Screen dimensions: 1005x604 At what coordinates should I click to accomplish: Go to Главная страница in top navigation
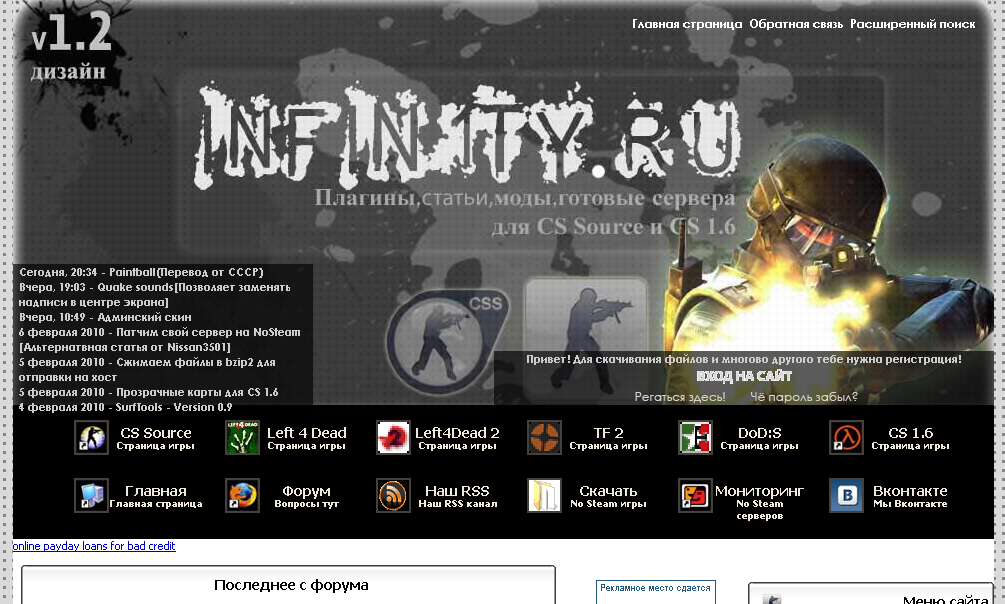pyautogui.click(x=687, y=24)
